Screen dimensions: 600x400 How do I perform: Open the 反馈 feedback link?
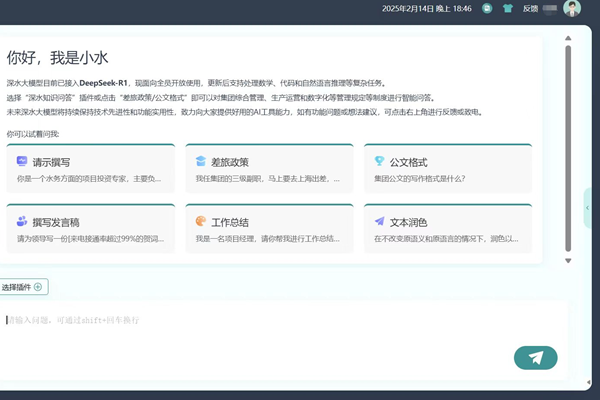(531, 8)
